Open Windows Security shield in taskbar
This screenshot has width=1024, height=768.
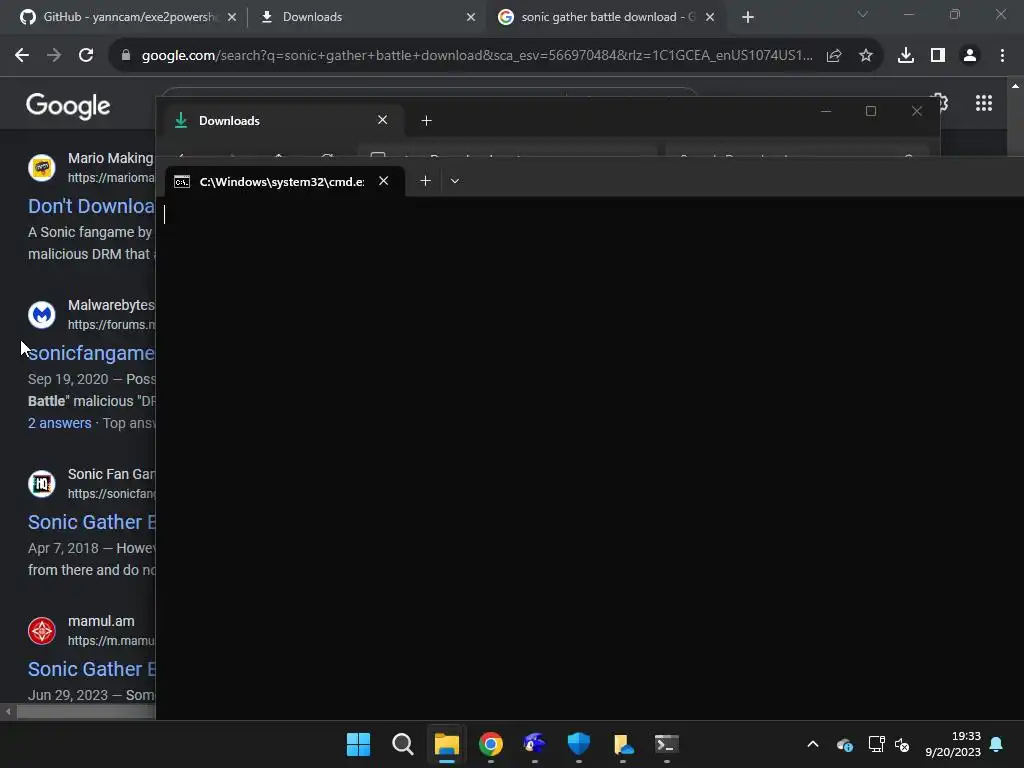click(x=579, y=744)
